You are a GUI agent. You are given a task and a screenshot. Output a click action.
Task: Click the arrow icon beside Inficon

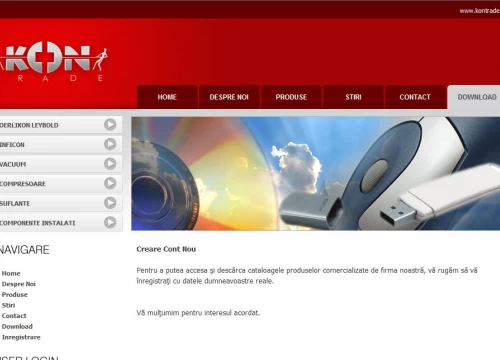(110, 144)
